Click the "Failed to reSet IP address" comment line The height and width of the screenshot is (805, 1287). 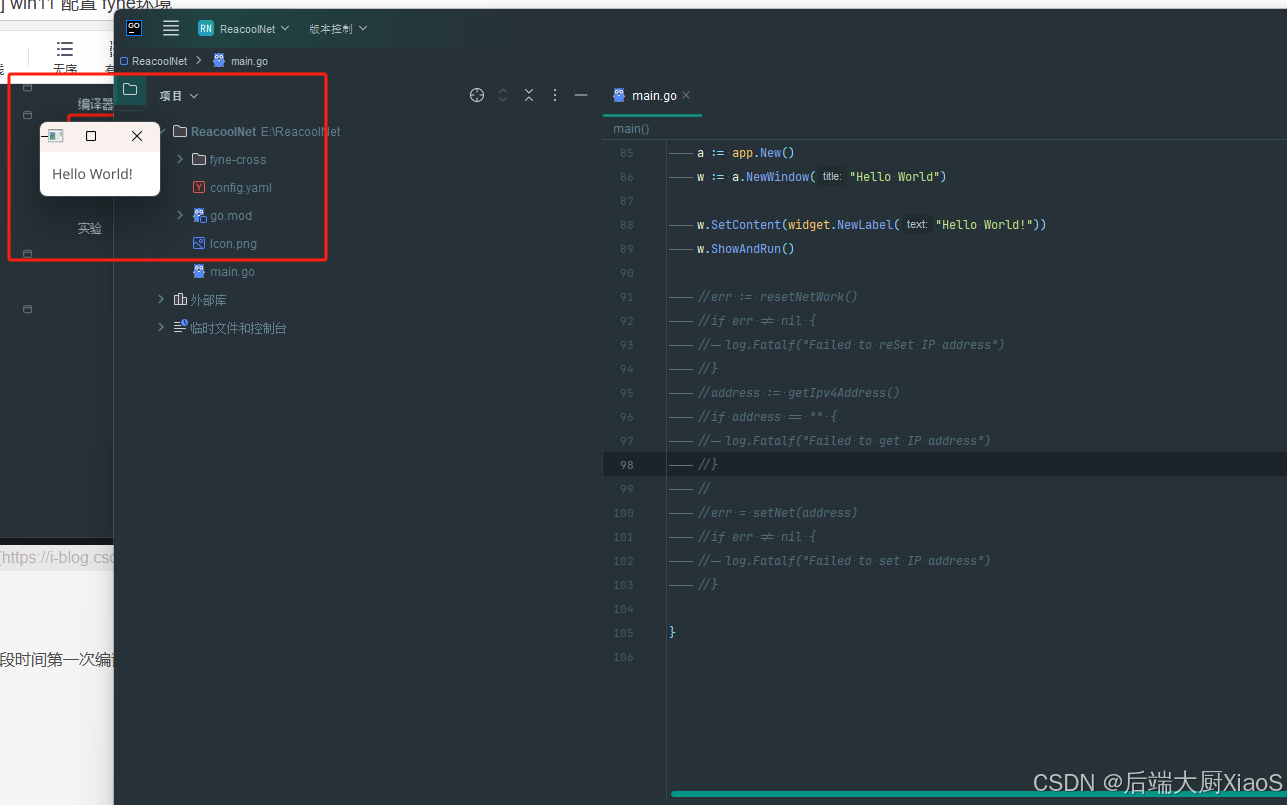850,345
